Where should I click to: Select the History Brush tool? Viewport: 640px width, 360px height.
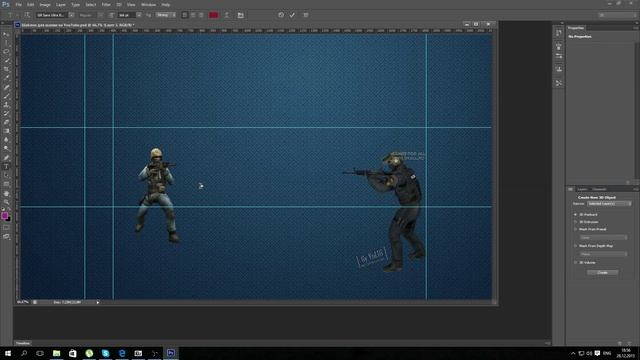(6, 113)
